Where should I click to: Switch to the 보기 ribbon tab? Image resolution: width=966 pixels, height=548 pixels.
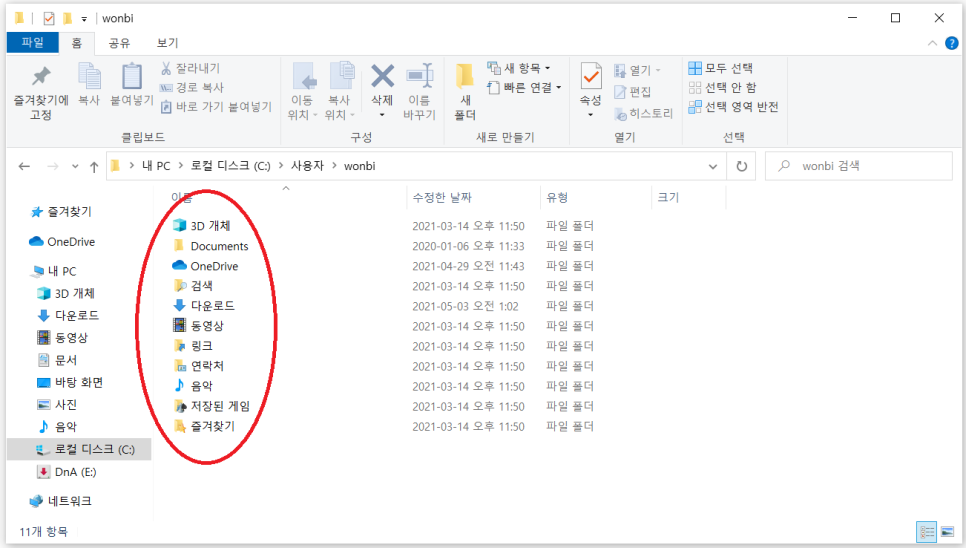pos(167,43)
